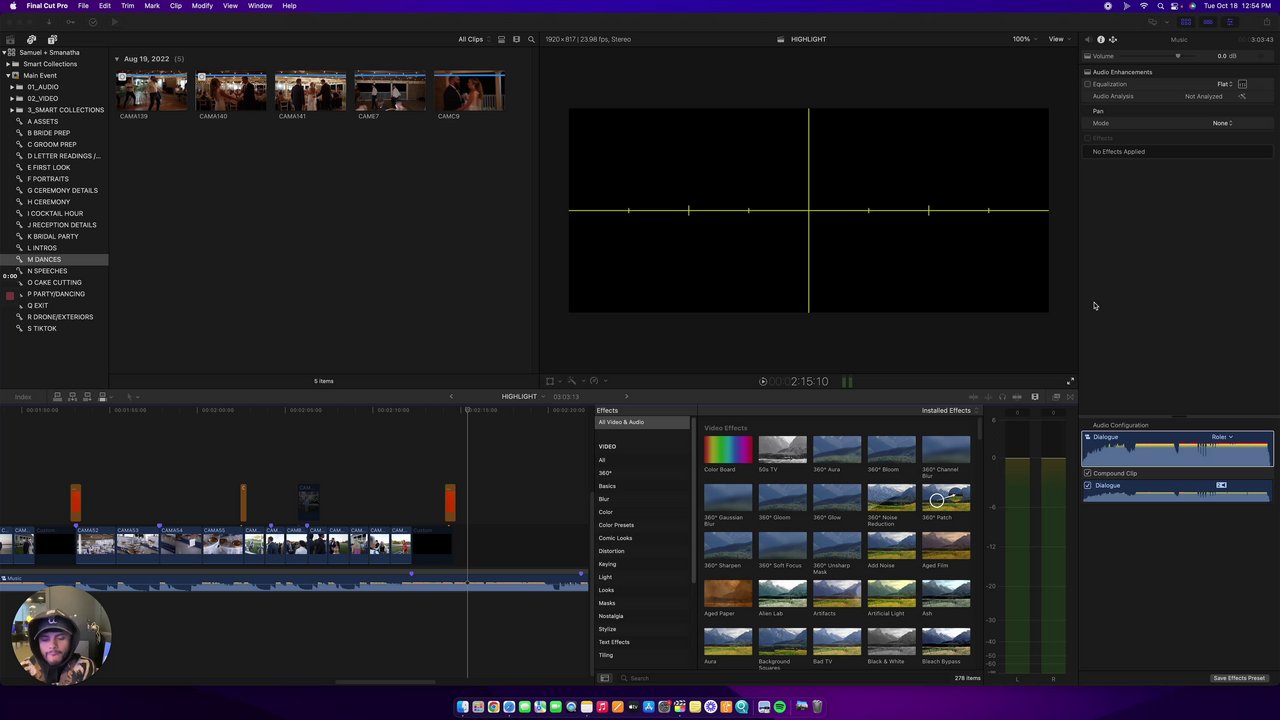This screenshot has height=720, width=1280.
Task: Open the Photos and Audio sidebar
Action: [x=31, y=39]
